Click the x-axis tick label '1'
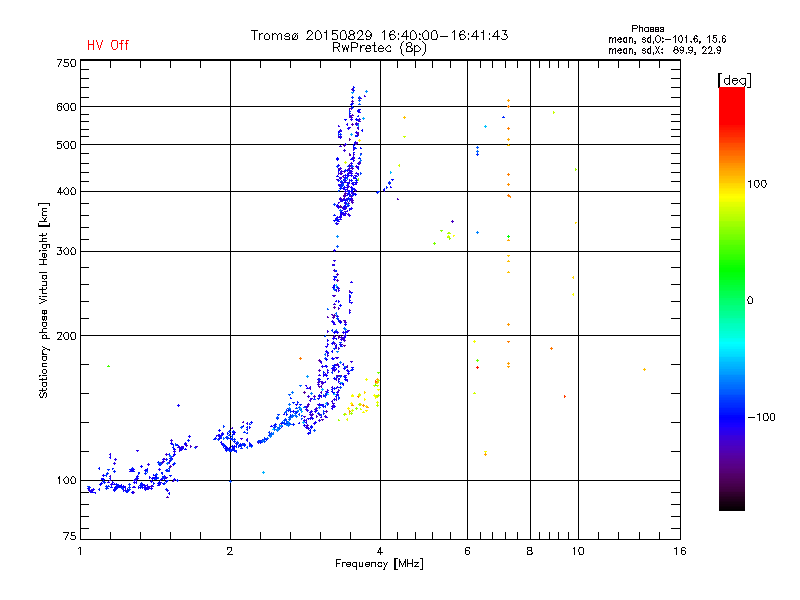Screen dimensions: 800x600 pyautogui.click(x=80, y=551)
